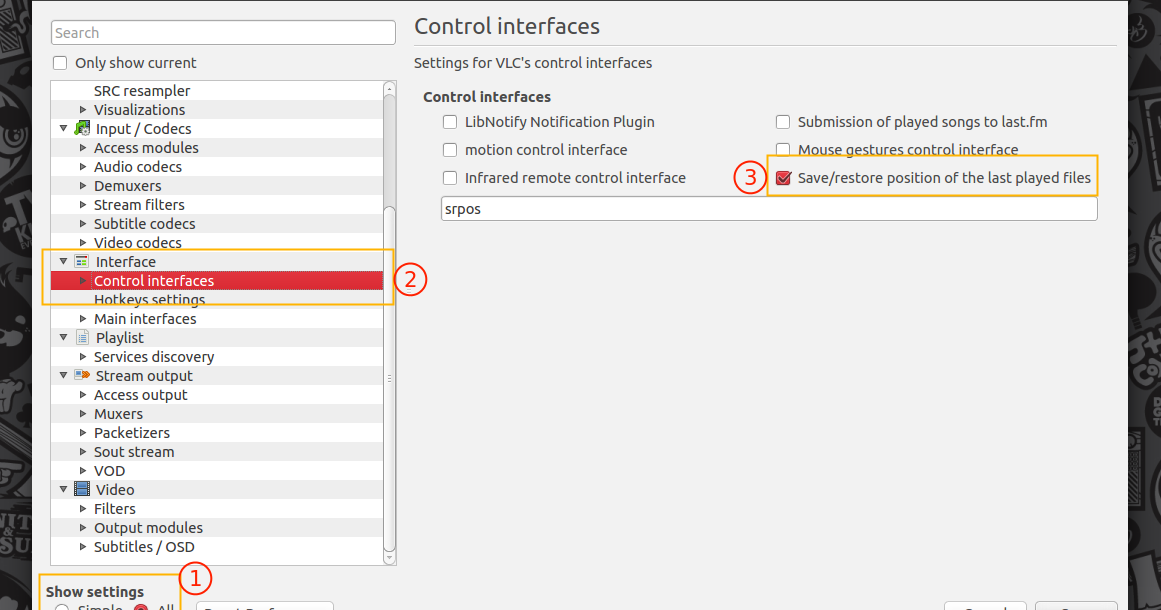The image size is (1161, 610).
Task: Expand the Visualizations entry
Action: point(85,109)
